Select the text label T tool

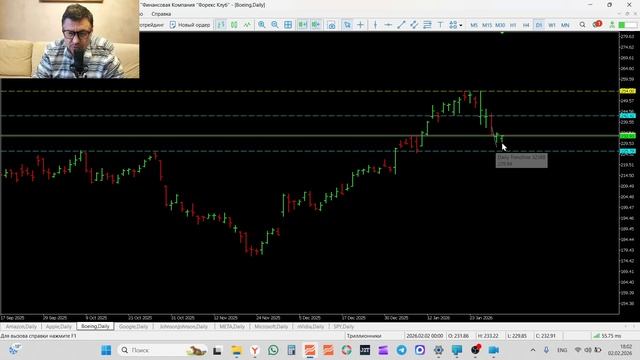click(440, 25)
